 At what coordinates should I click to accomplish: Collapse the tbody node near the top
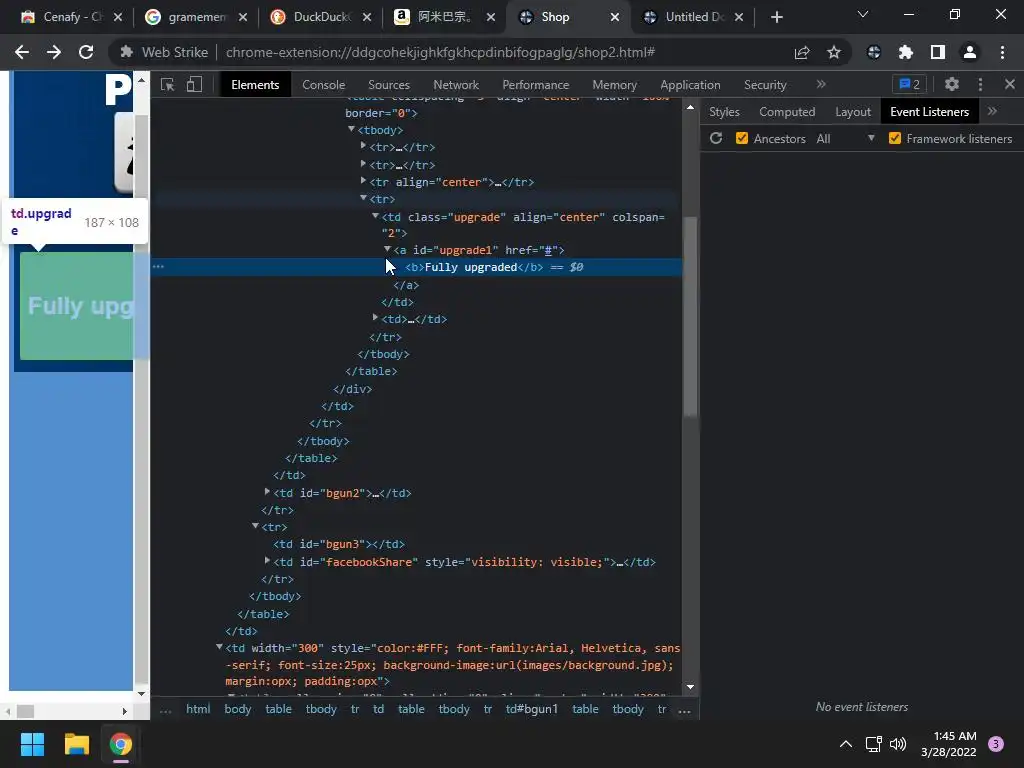pyautogui.click(x=351, y=129)
